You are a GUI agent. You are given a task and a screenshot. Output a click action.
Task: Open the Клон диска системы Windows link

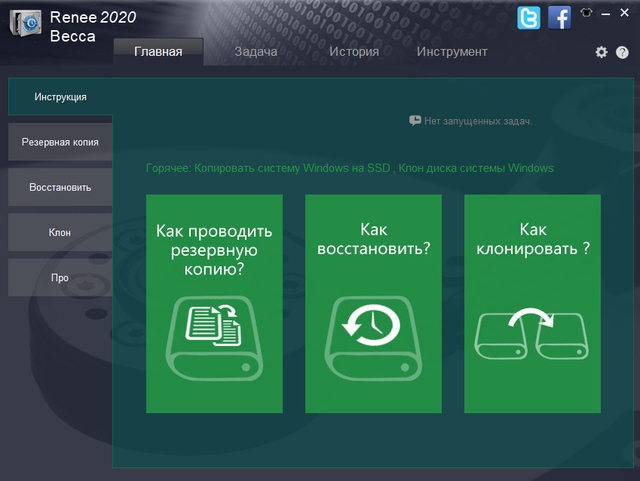(x=476, y=168)
